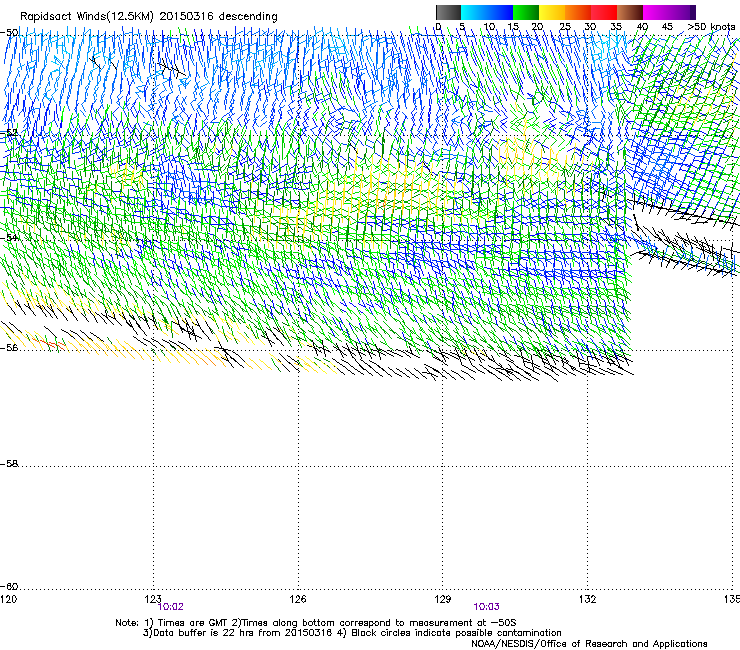Select the '30' legend scale label
Image resolution: width=740 pixels, height=650 pixels.
click(590, 27)
